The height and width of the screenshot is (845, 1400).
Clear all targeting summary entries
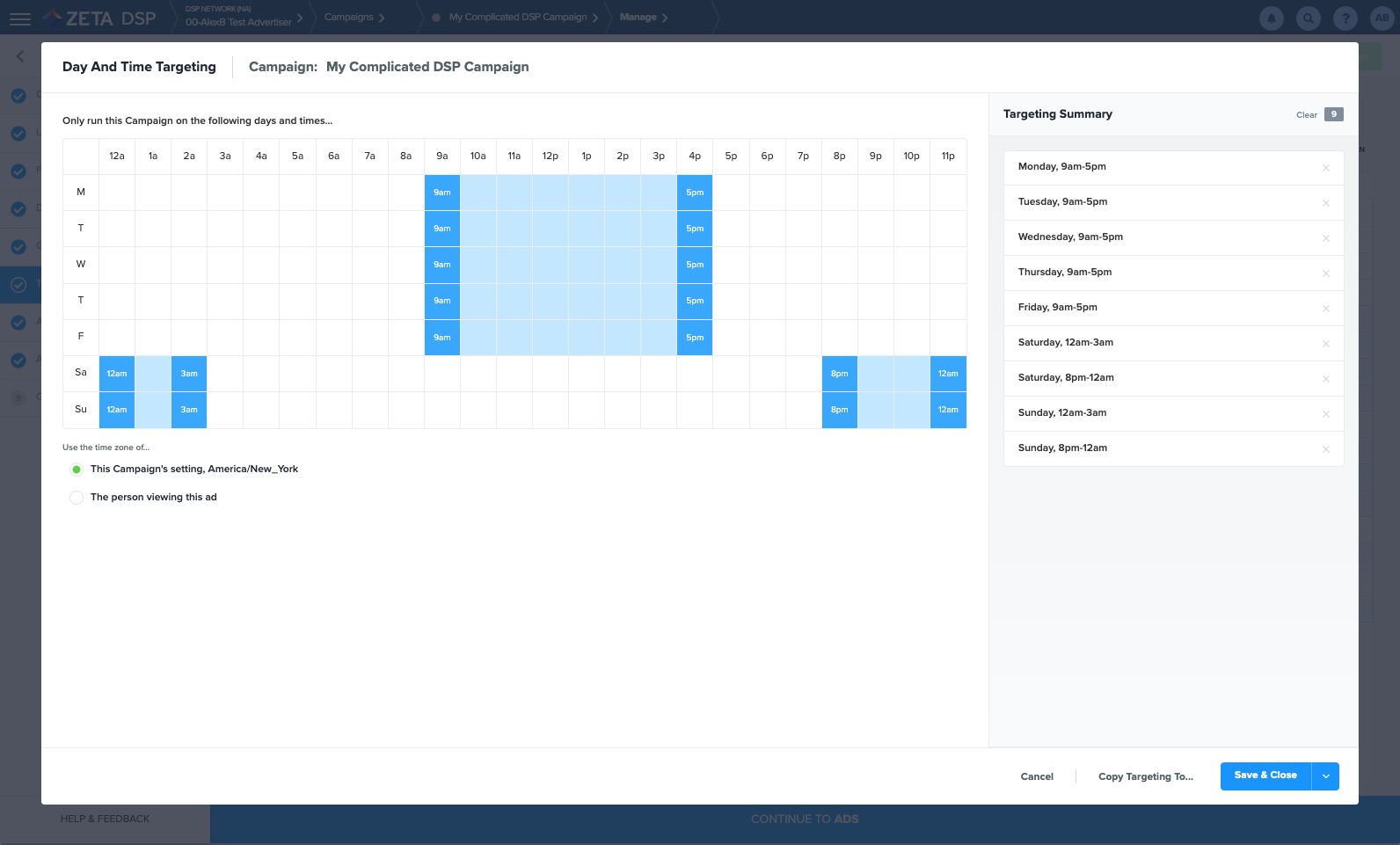click(1306, 115)
